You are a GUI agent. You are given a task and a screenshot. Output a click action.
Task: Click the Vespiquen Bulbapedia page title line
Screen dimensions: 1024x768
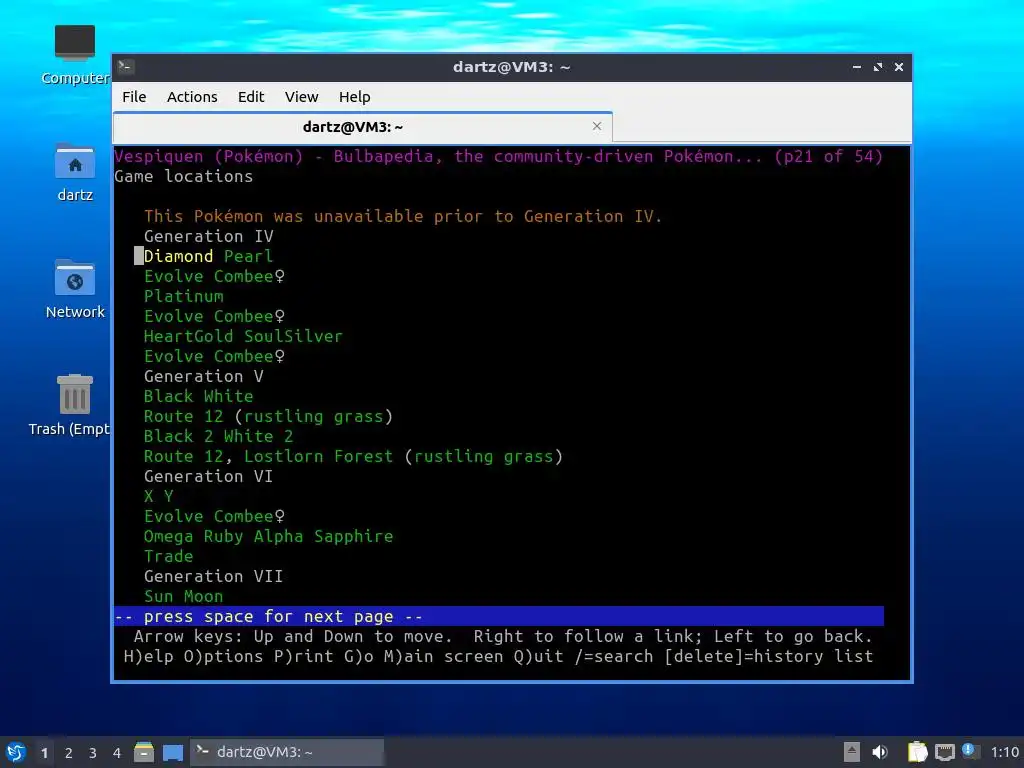pyautogui.click(x=498, y=156)
